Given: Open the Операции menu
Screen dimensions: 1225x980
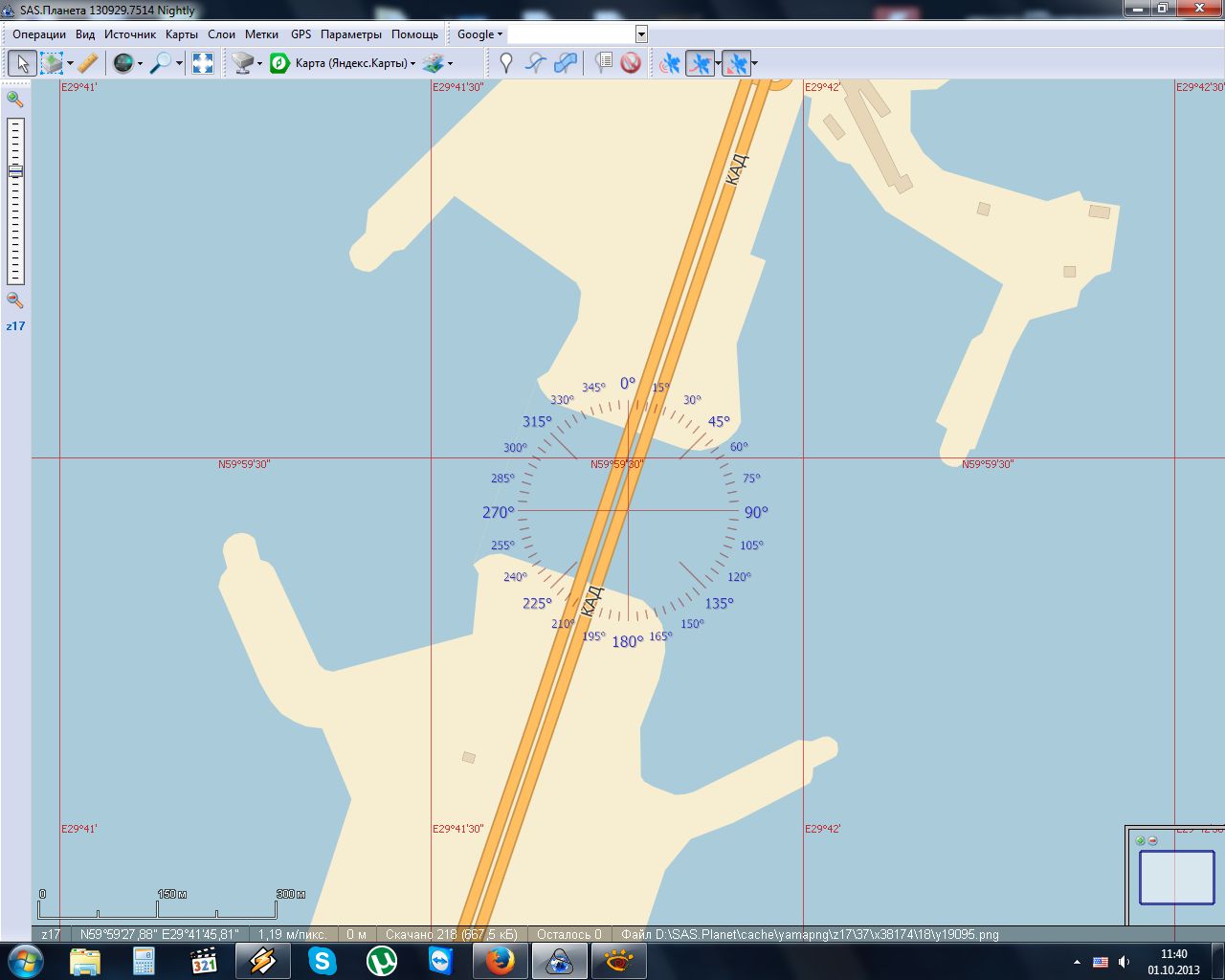Looking at the screenshot, I should (39, 34).
